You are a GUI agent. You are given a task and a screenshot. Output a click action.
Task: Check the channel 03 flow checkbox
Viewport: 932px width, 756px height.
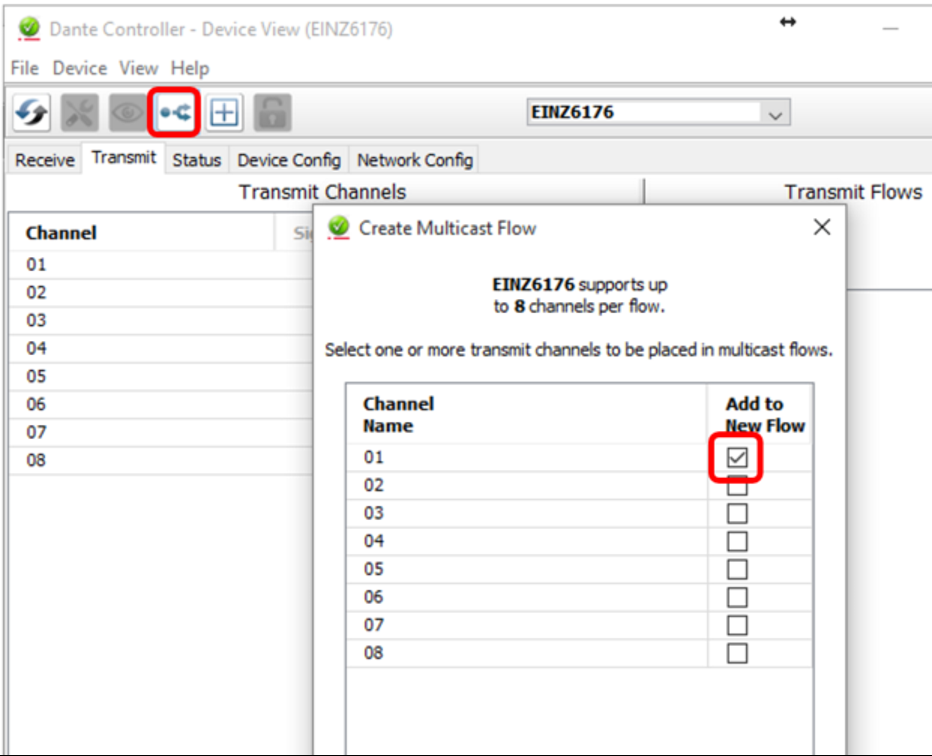pyautogui.click(x=737, y=514)
